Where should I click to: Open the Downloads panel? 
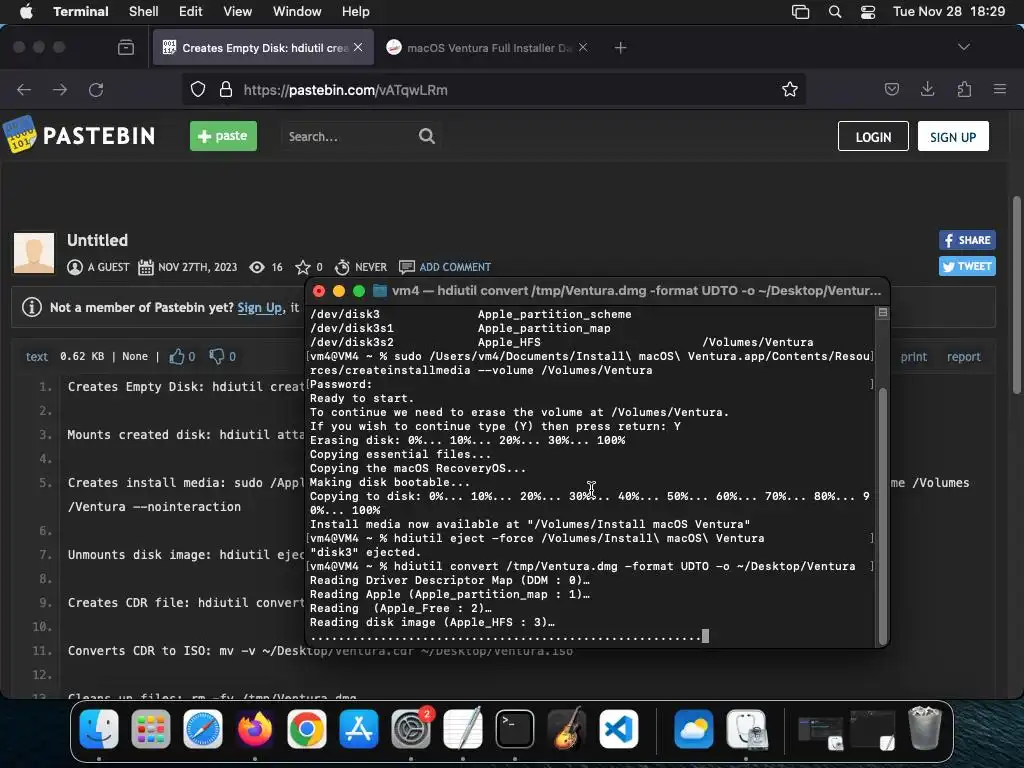(927, 89)
